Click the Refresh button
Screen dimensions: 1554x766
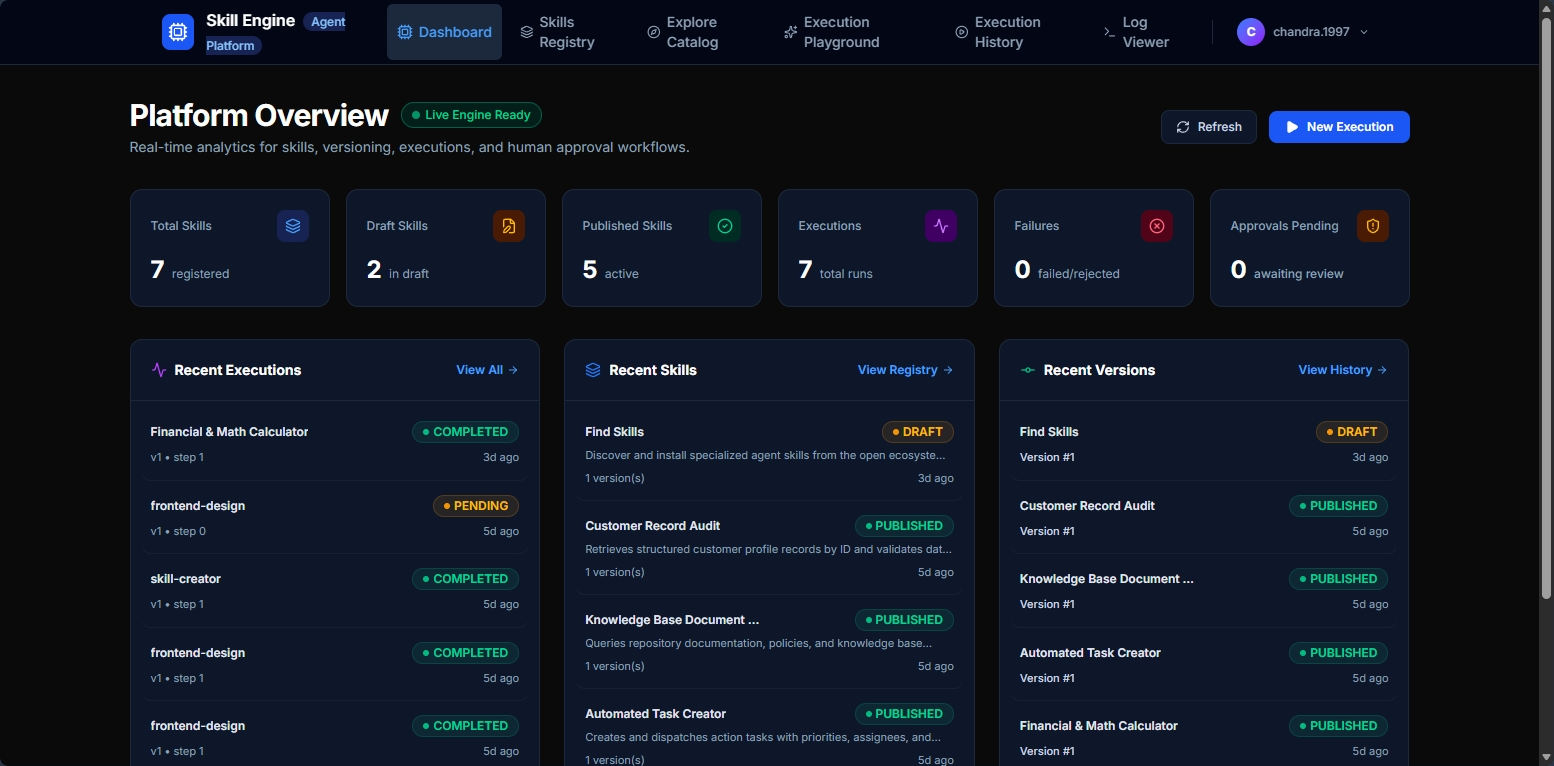pyautogui.click(x=1209, y=127)
